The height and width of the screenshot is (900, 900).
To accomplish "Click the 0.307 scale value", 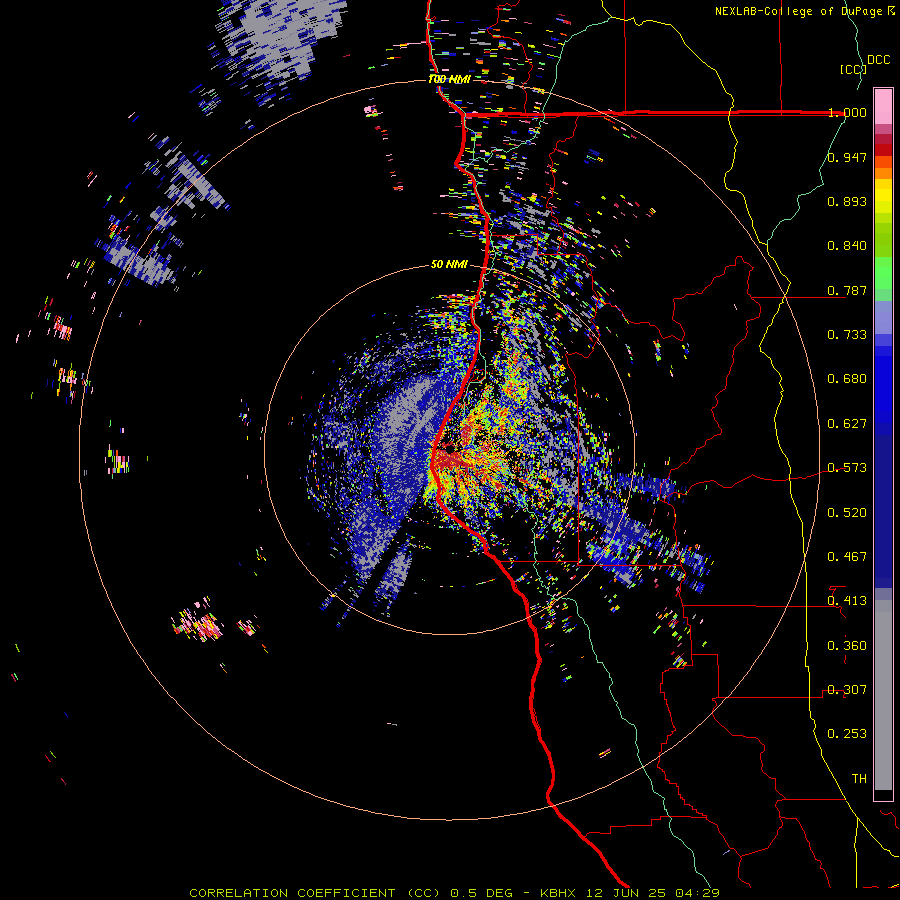I will 847,690.
